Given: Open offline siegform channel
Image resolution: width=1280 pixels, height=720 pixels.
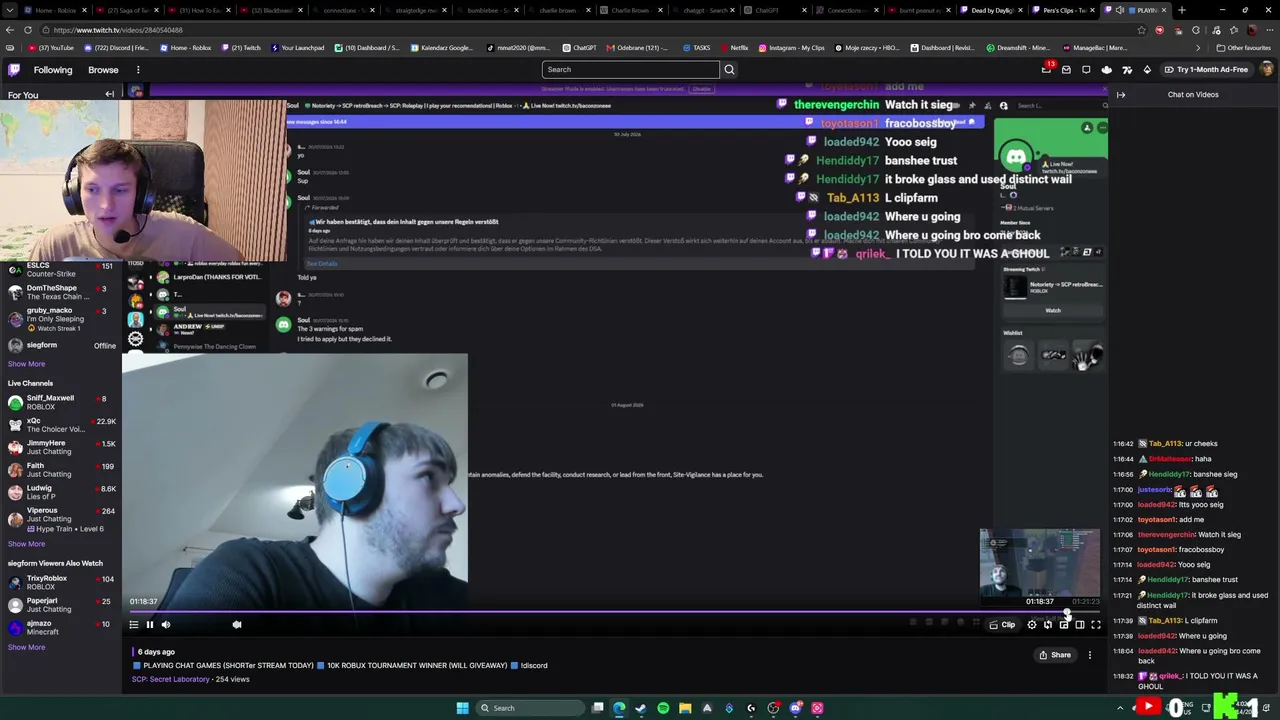Looking at the screenshot, I should pyautogui.click(x=61, y=345).
